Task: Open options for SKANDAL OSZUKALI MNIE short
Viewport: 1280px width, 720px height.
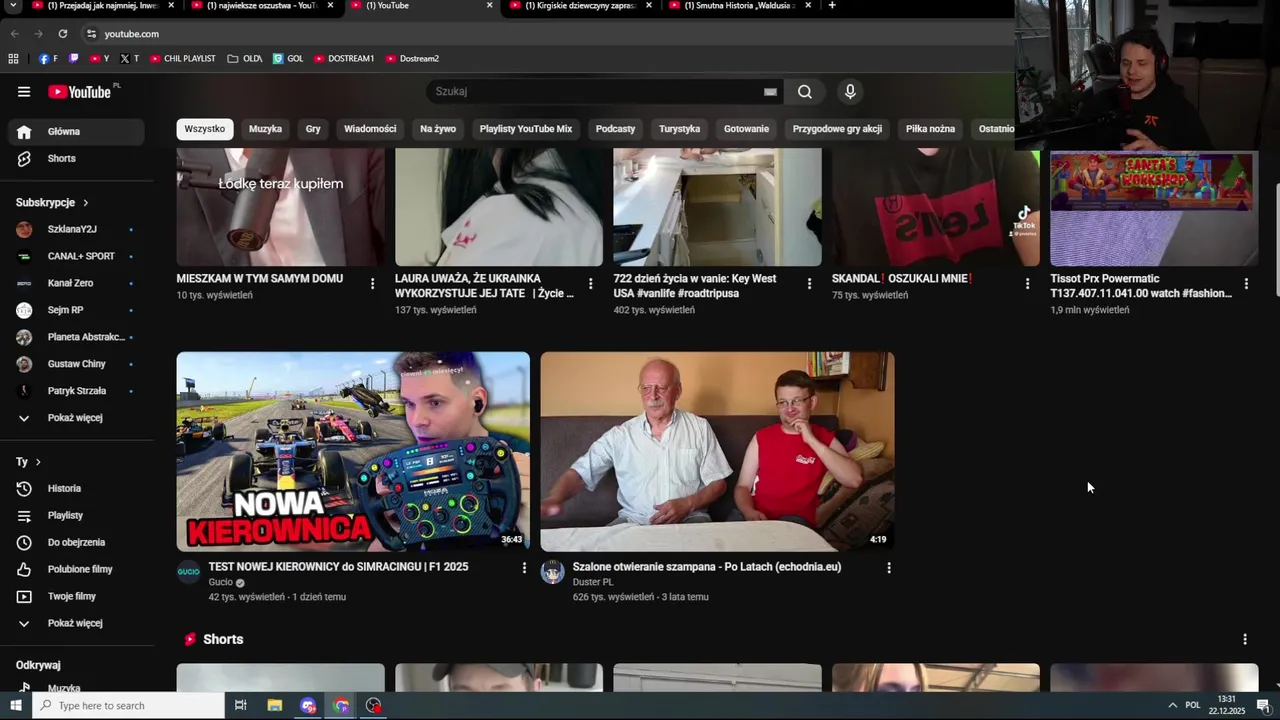Action: click(1027, 284)
